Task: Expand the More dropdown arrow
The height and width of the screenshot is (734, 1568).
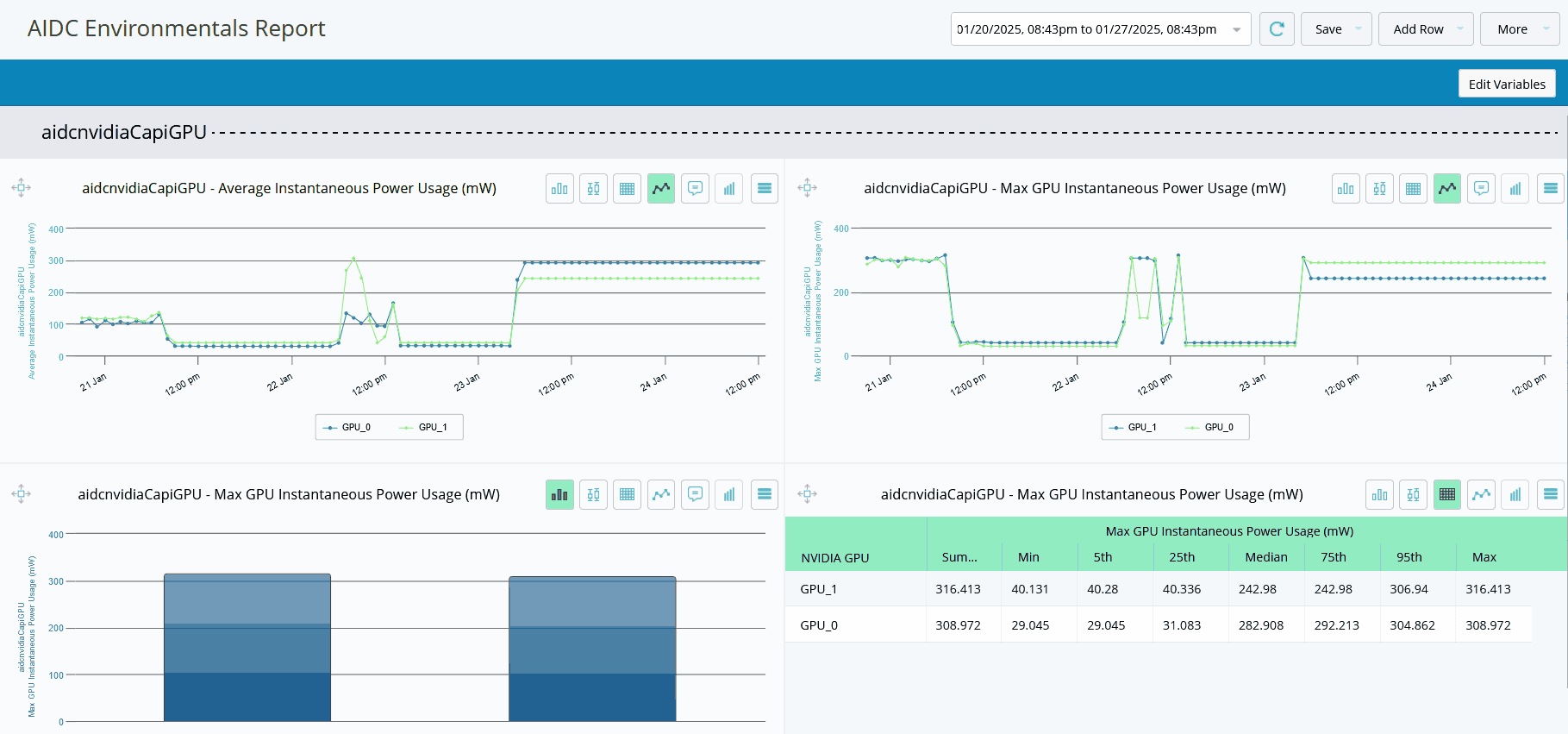Action: 1546,29
